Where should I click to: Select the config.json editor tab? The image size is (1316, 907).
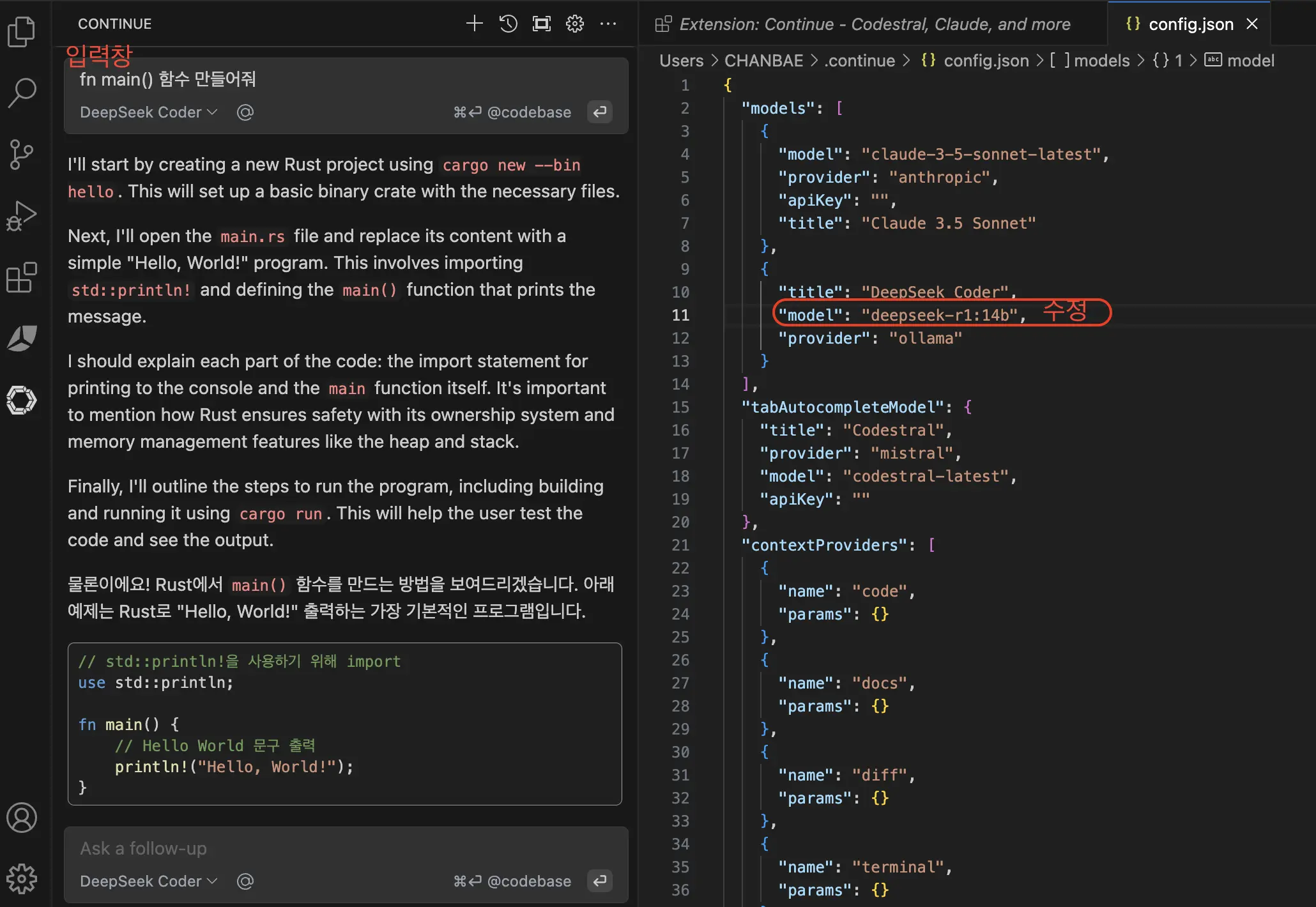[1190, 24]
